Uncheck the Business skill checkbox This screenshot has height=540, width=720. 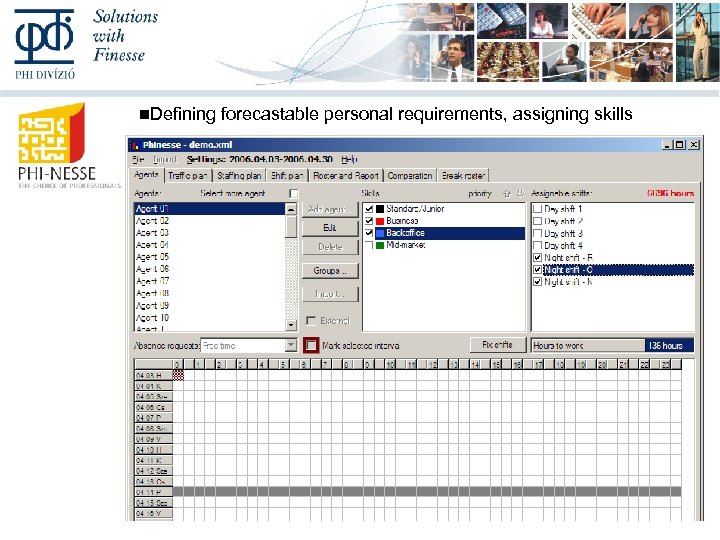[369, 221]
